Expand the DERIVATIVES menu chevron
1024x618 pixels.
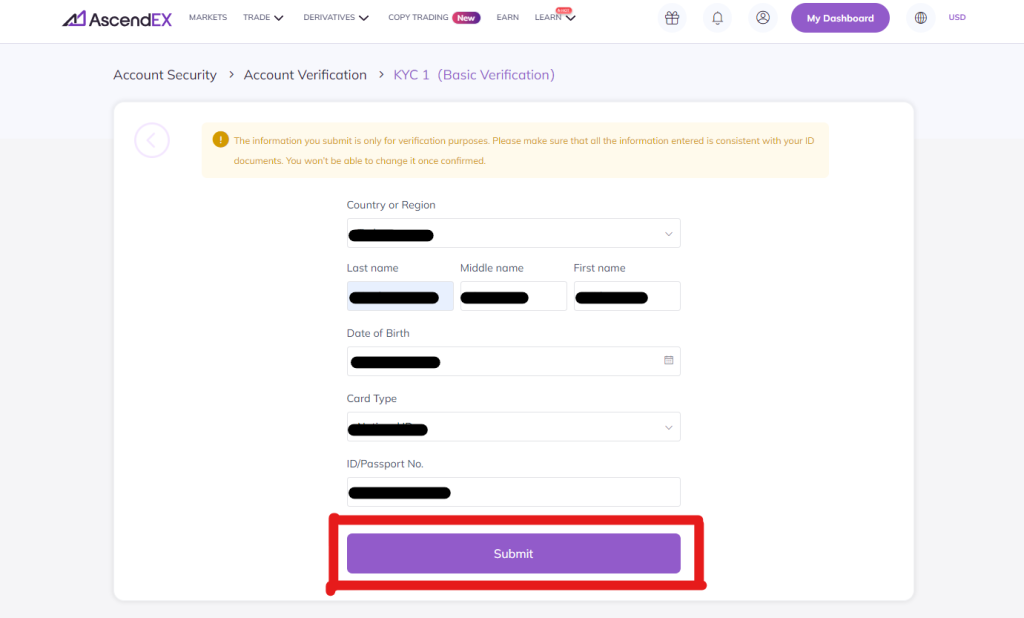tap(364, 17)
